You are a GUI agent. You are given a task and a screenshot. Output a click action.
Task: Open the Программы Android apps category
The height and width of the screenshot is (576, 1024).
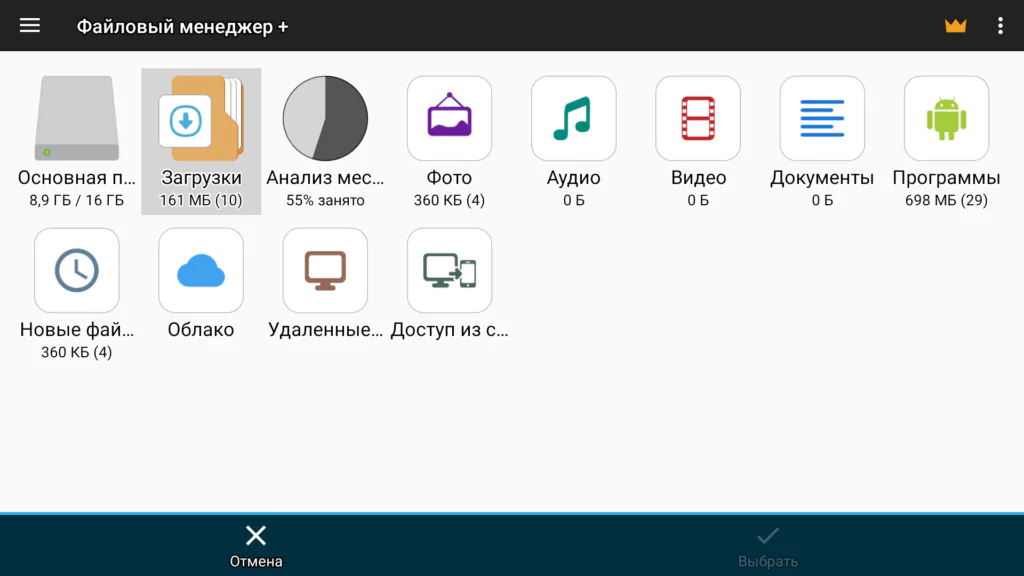click(946, 118)
